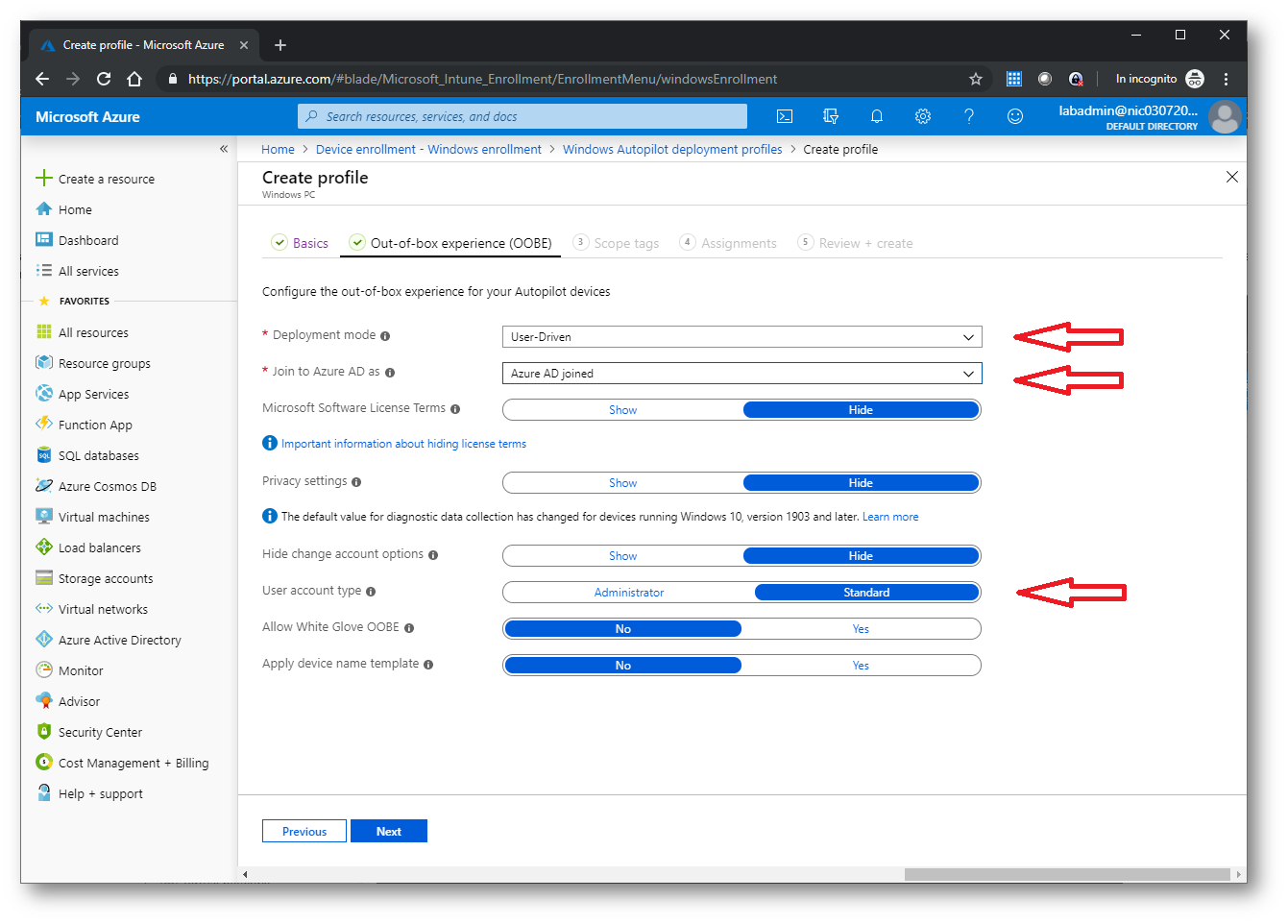Close the Create profile blade
1288x924 pixels.
(1232, 177)
